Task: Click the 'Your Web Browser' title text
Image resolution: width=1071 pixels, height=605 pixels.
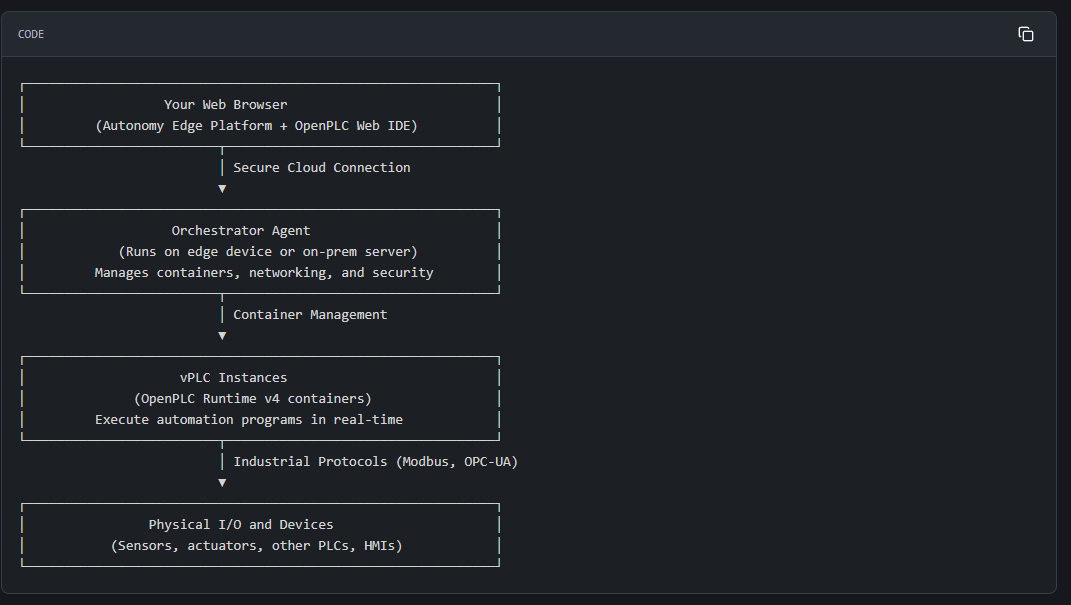Action: coord(226,105)
